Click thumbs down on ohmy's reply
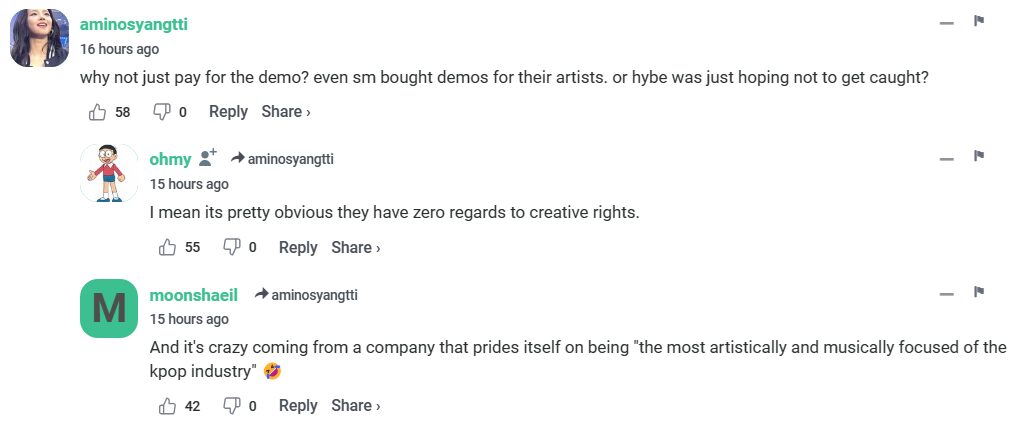The image size is (1023, 423). pyautogui.click(x=231, y=247)
